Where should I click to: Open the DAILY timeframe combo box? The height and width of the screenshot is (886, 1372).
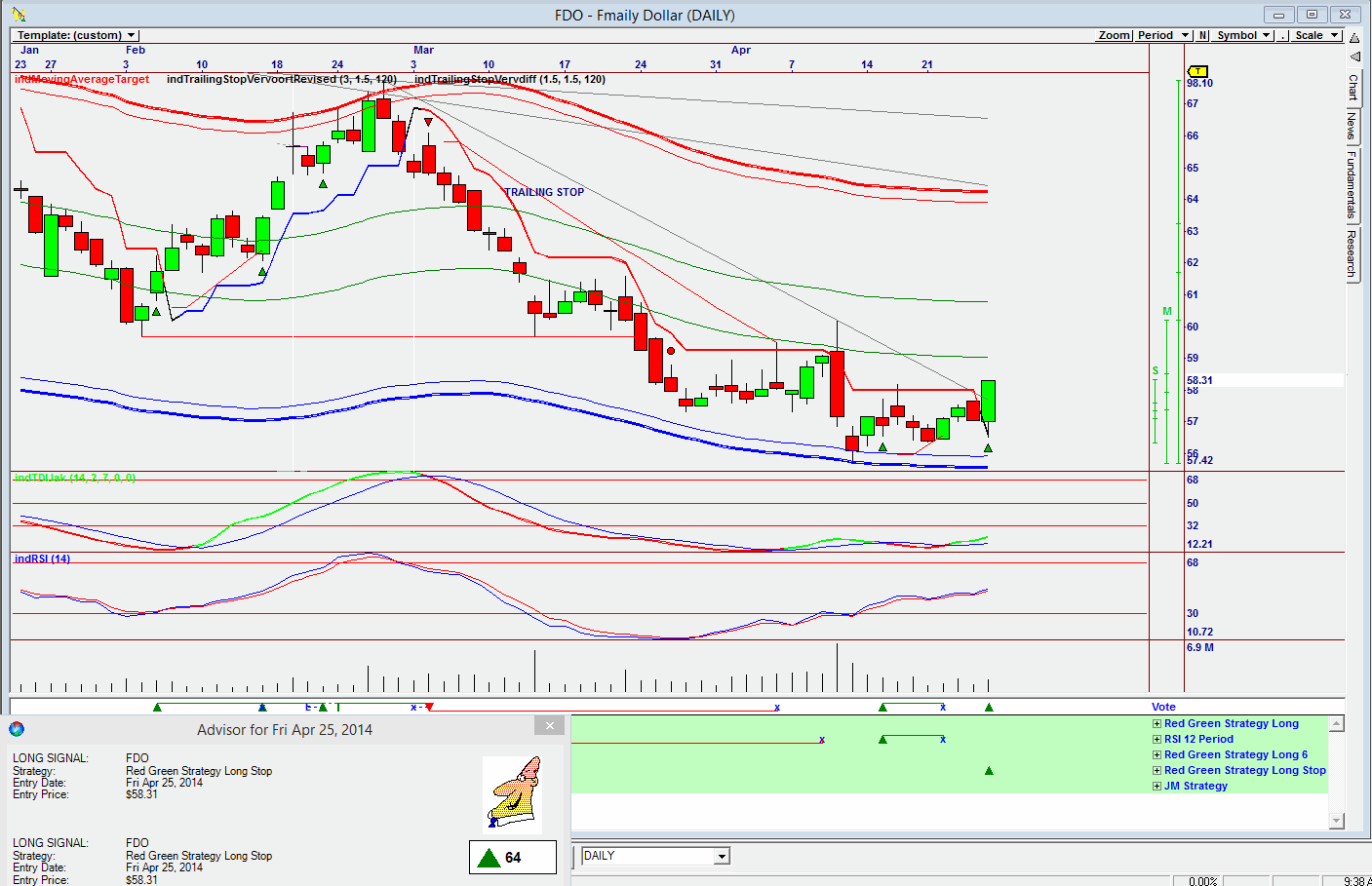655,856
